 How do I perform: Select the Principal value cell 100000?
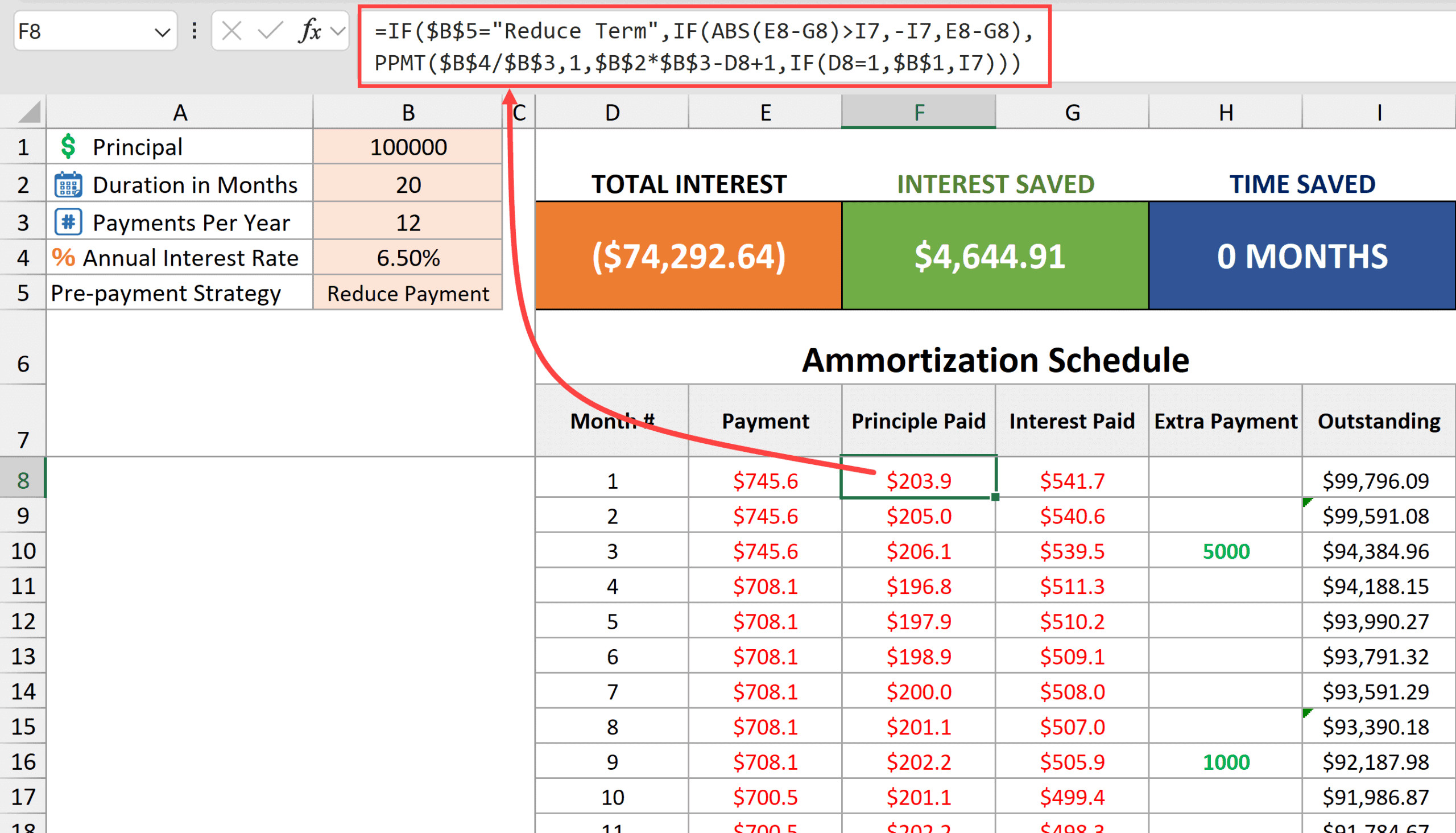[408, 147]
